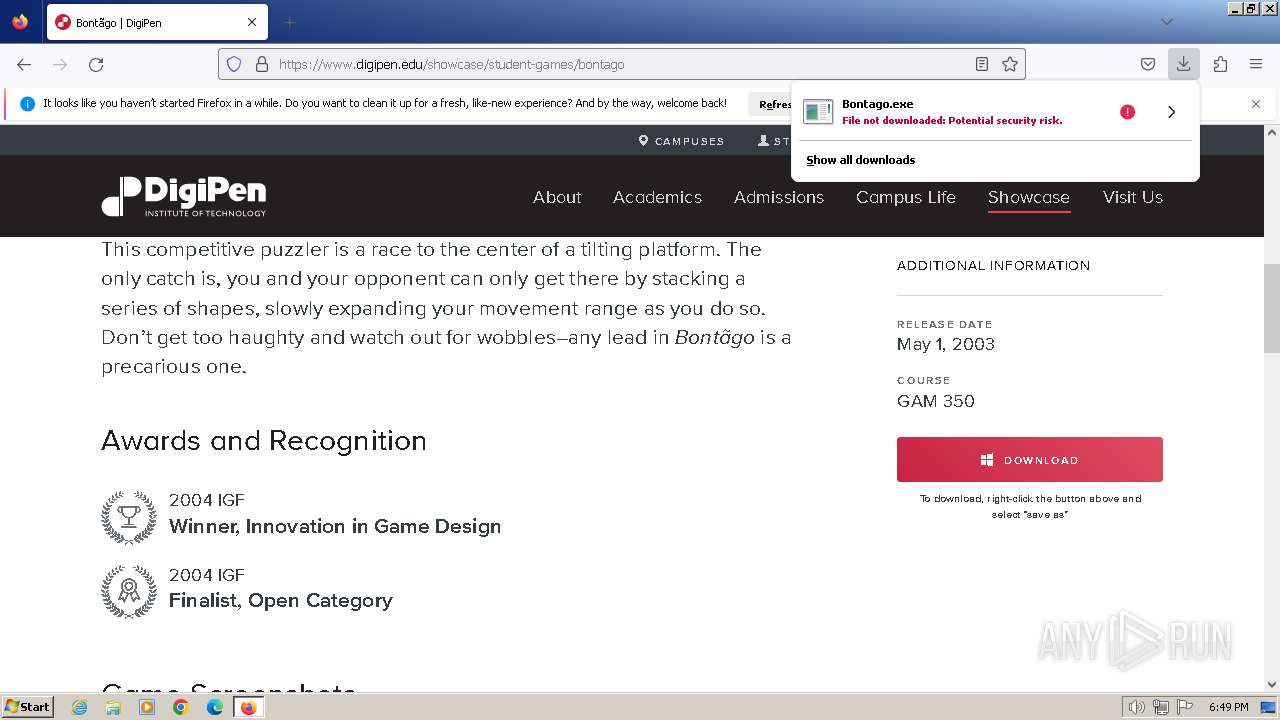Open the extensions puzzle icon
Image resolution: width=1280 pixels, height=720 pixels.
coord(1220,64)
